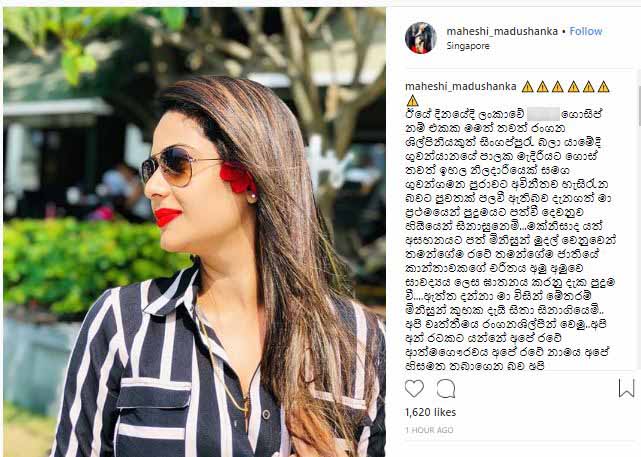Open the Singapore location tag
This screenshot has height=457, width=641.
[x=468, y=46]
